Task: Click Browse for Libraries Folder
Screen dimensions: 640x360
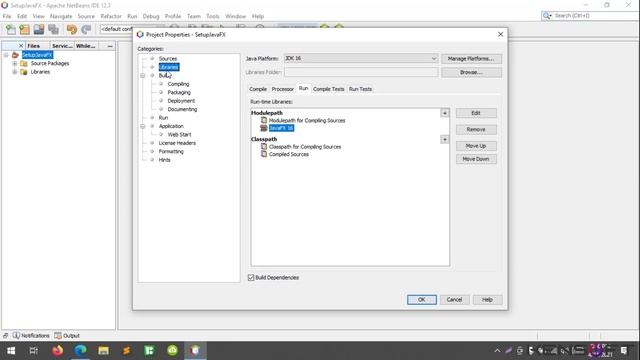Action: point(471,72)
